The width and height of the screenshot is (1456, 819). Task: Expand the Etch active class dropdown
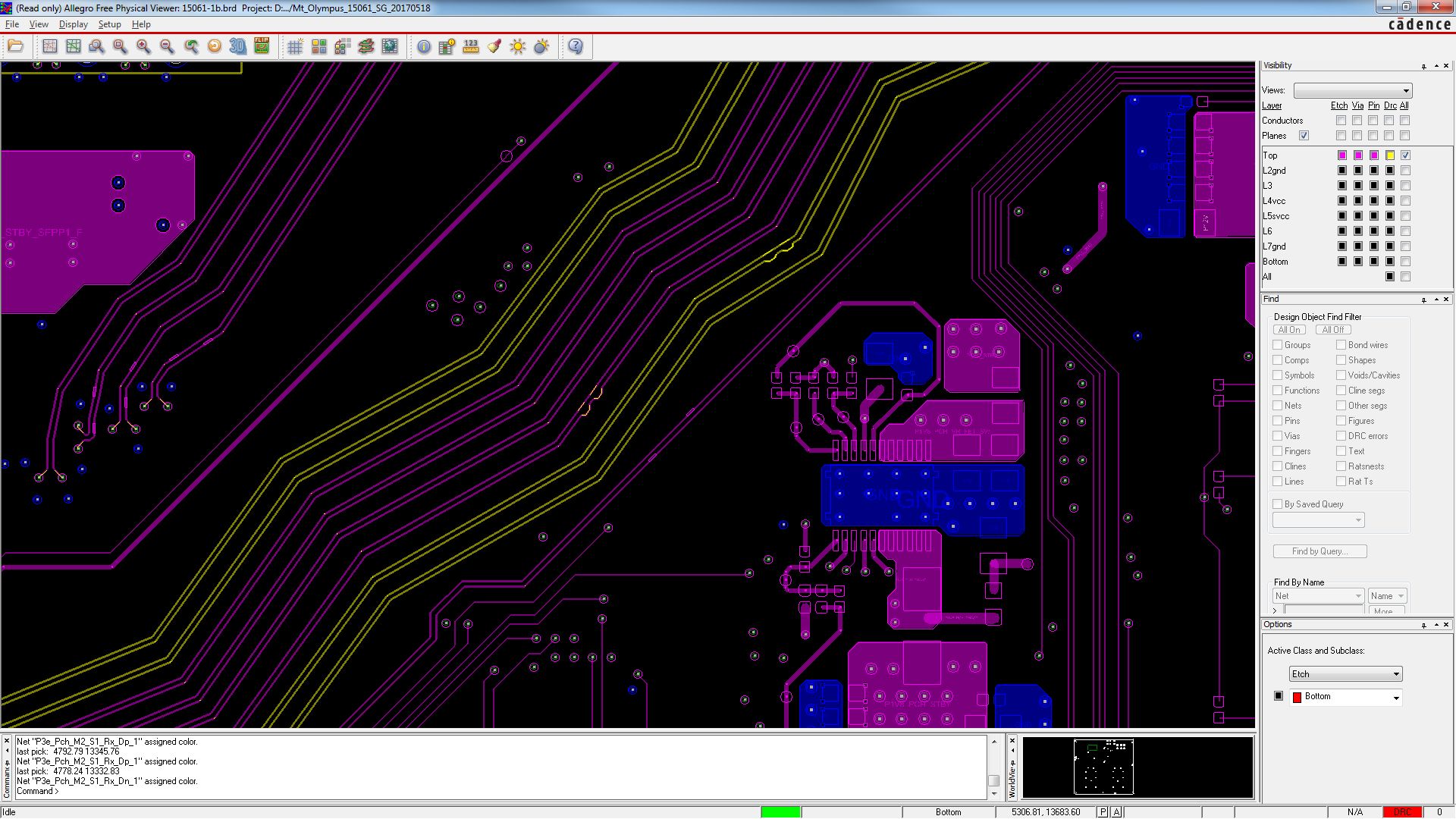click(x=1345, y=674)
